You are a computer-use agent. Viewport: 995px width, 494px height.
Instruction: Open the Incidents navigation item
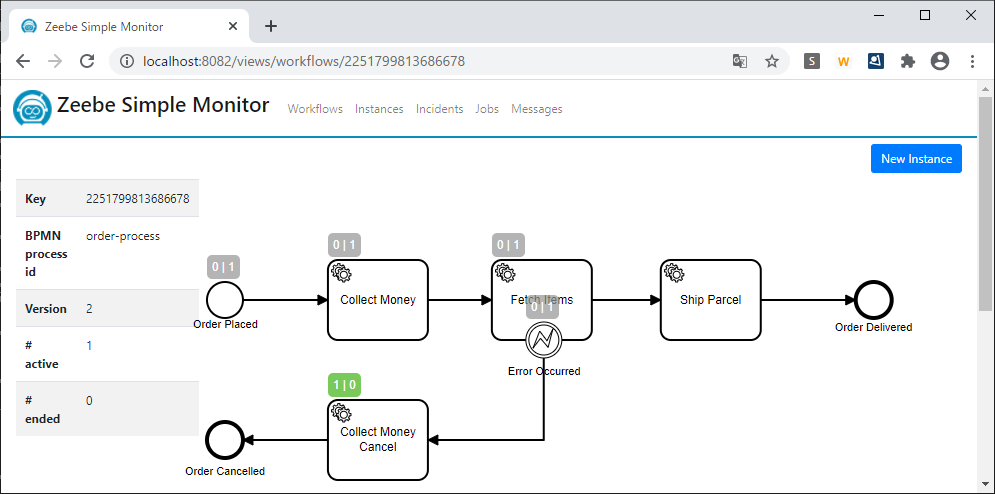(439, 109)
